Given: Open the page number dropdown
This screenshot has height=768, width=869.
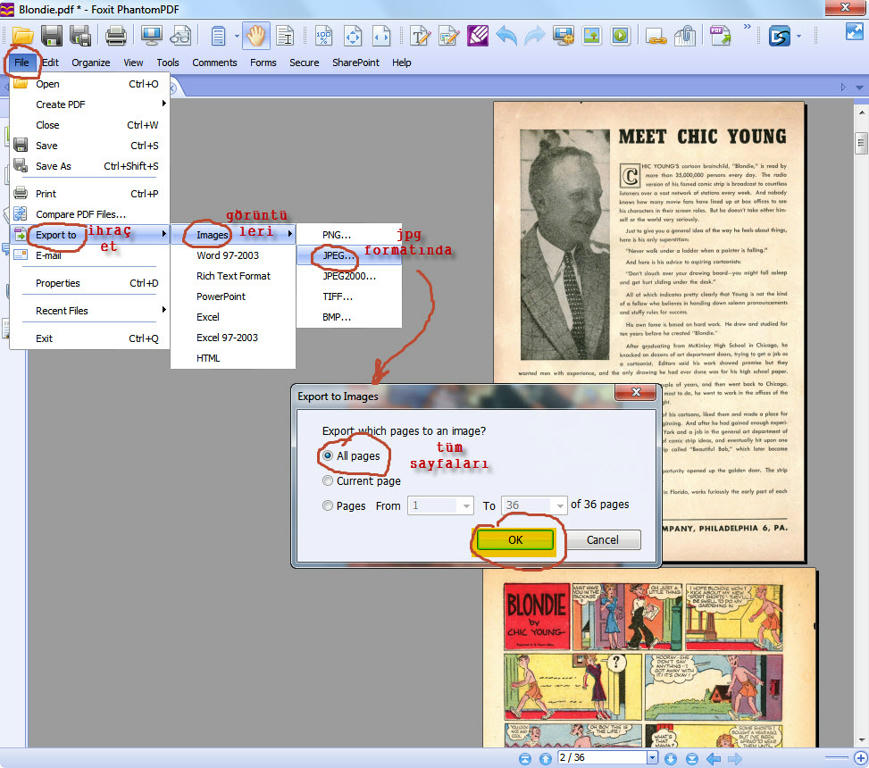Looking at the screenshot, I should pos(653,759).
